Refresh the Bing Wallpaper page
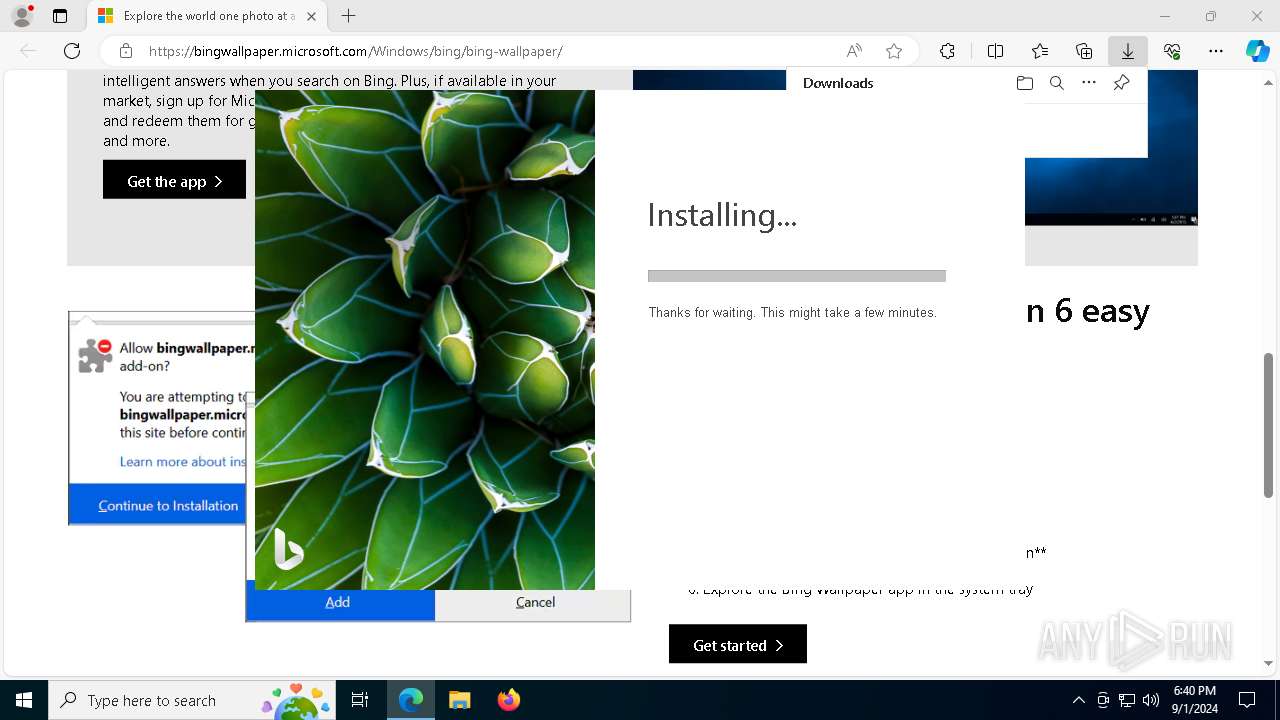This screenshot has height=720, width=1280. click(72, 51)
